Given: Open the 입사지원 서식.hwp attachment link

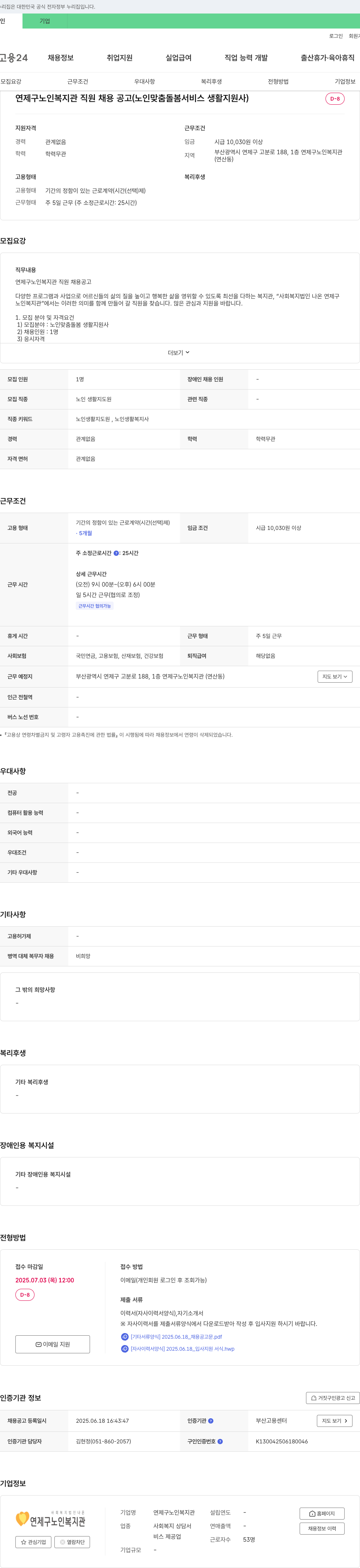Looking at the screenshot, I should click(182, 1349).
